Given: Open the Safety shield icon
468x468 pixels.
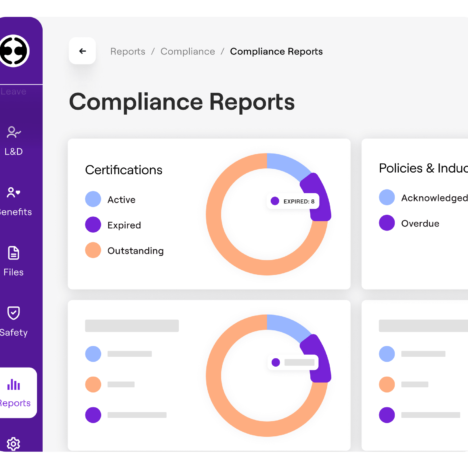Looking at the screenshot, I should [x=14, y=313].
